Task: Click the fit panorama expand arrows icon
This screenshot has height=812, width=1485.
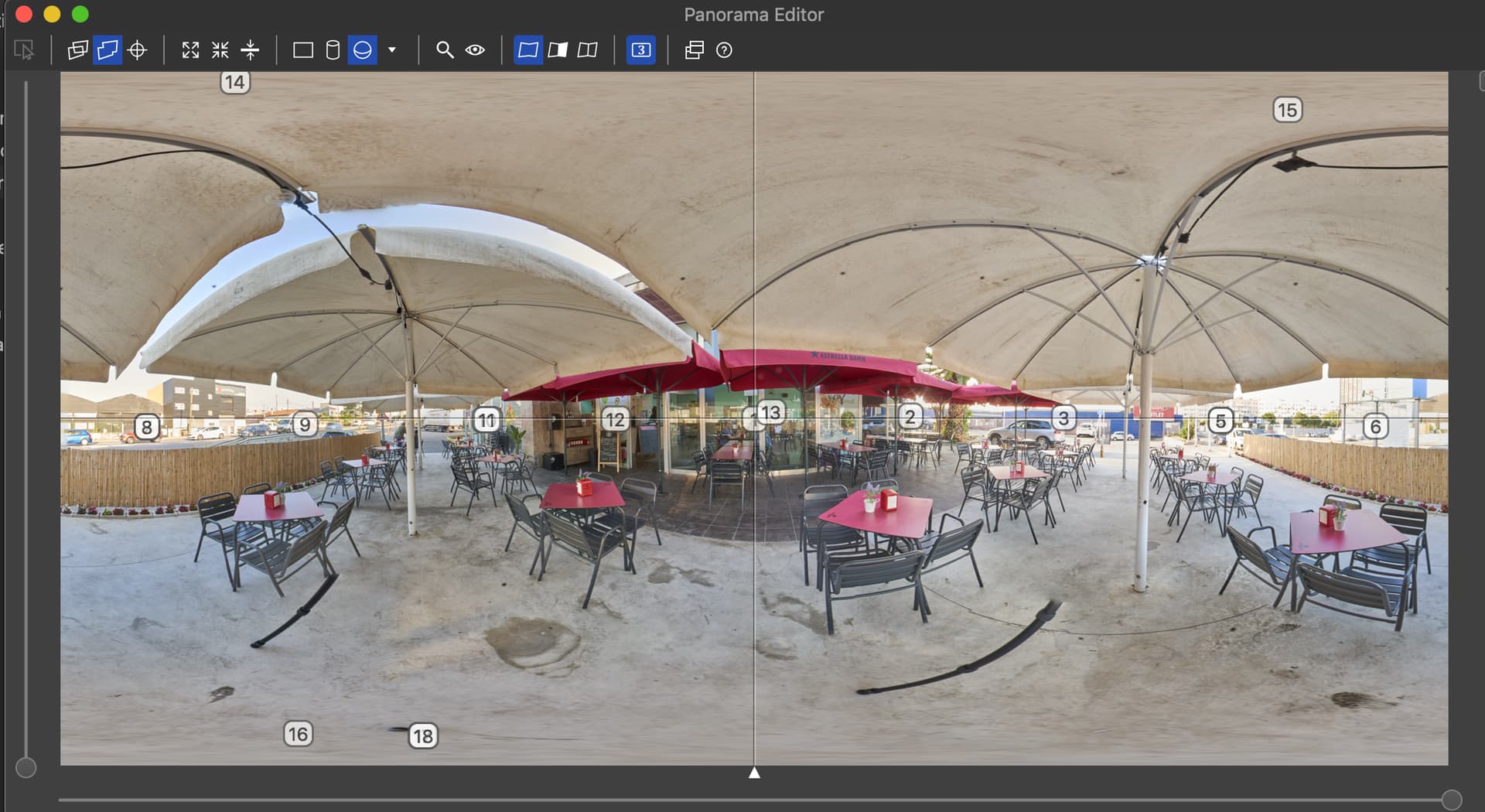Action: point(190,50)
